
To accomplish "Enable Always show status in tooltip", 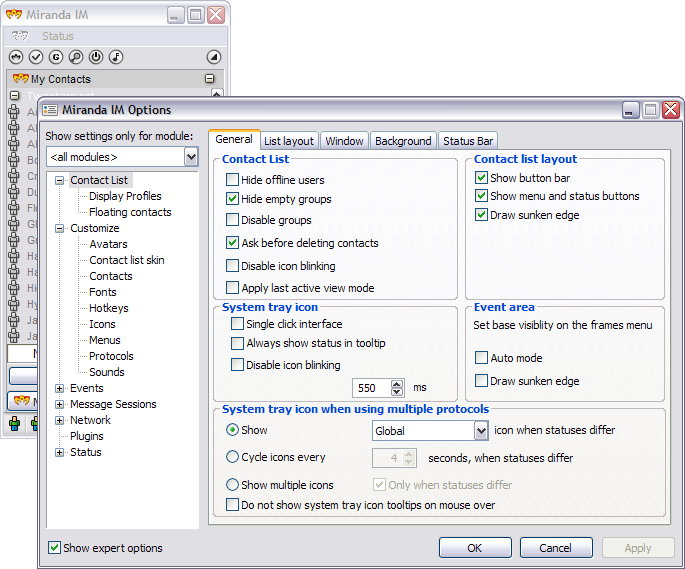I will 237,343.
